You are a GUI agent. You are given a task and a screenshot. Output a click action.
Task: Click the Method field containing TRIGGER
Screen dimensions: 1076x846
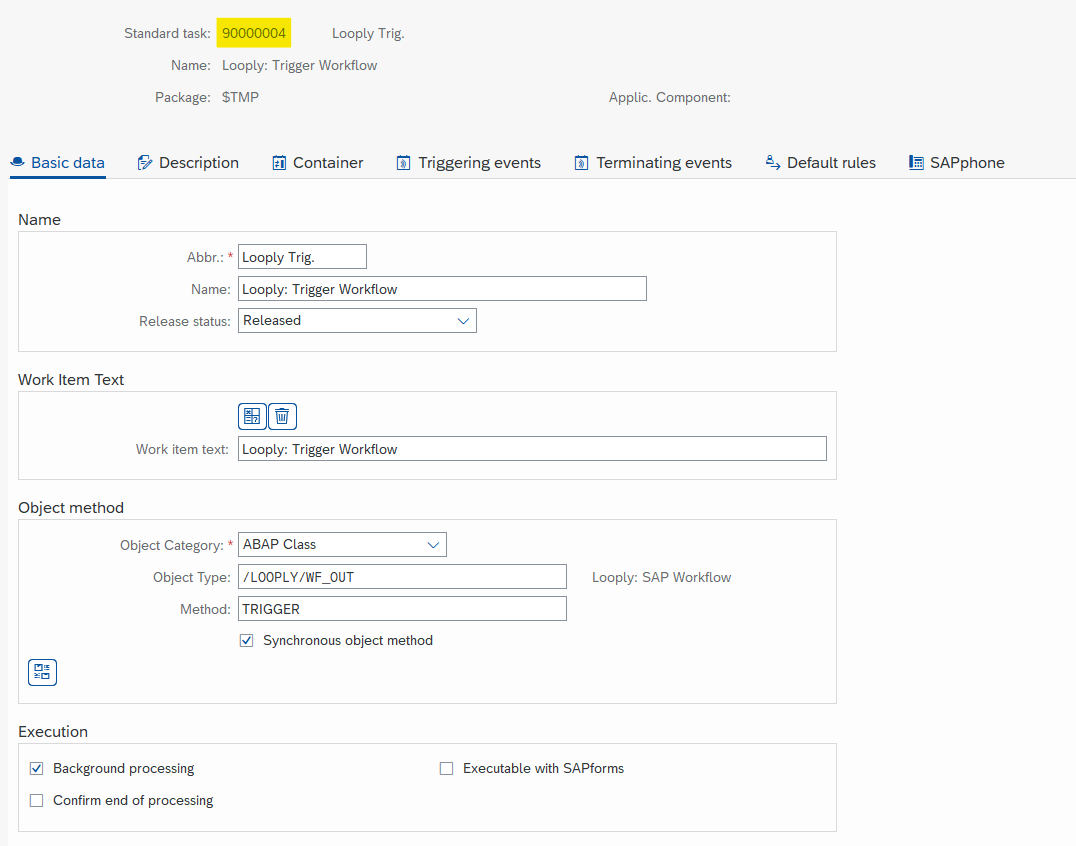pos(402,609)
